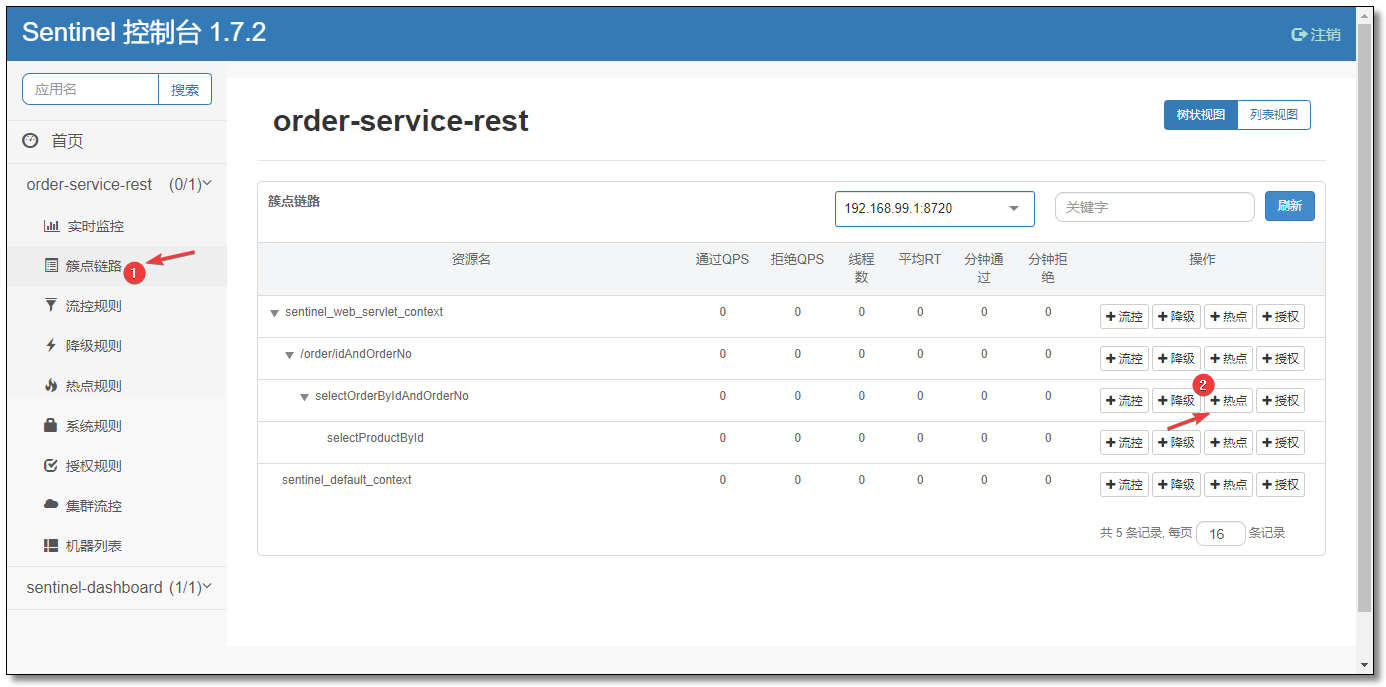The height and width of the screenshot is (687, 1386).
Task: Switch to 树状视图 tree view
Action: (x=1200, y=115)
